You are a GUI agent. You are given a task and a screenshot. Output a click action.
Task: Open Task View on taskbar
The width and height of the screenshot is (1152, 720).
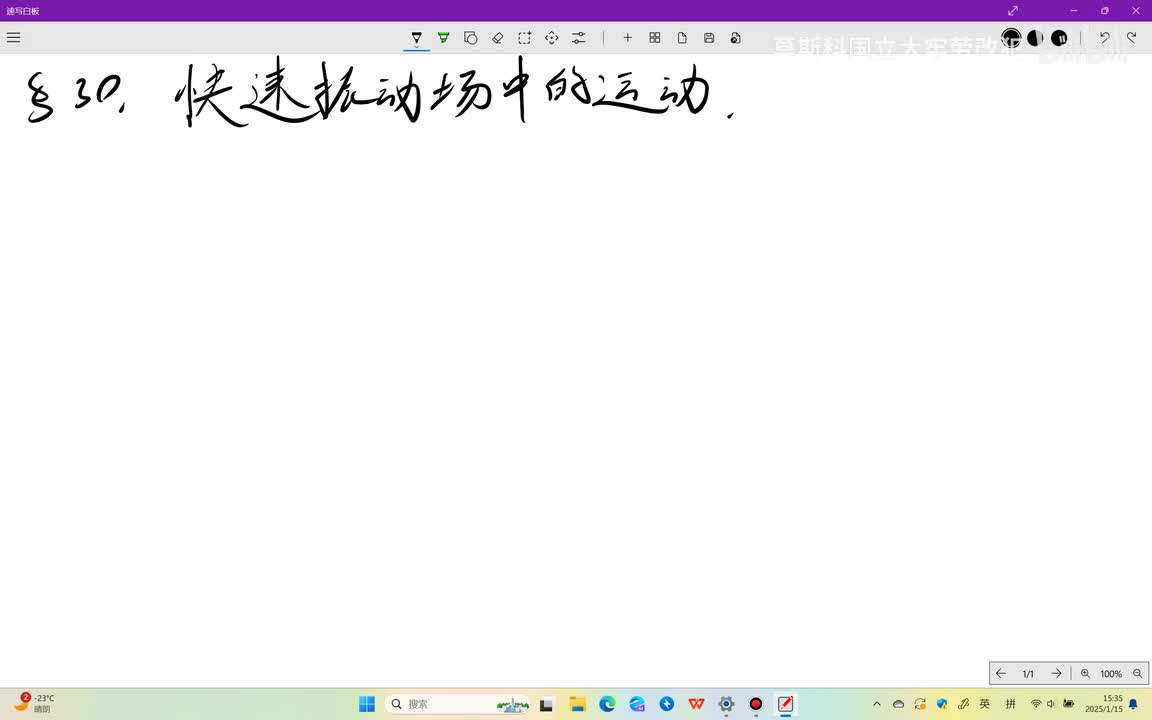547,704
